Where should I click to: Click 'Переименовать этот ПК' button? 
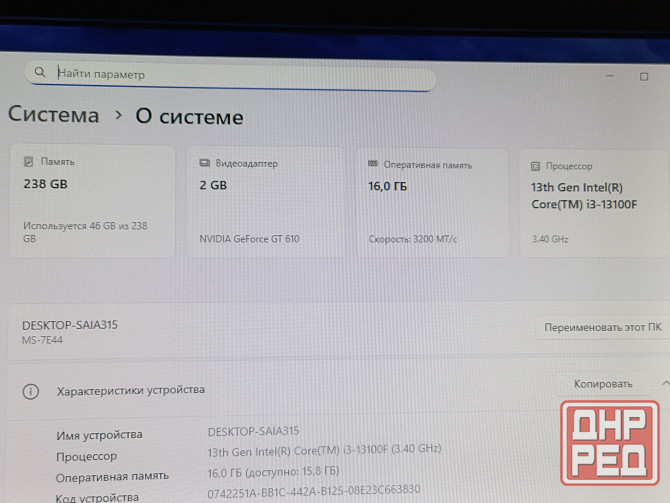coord(602,327)
